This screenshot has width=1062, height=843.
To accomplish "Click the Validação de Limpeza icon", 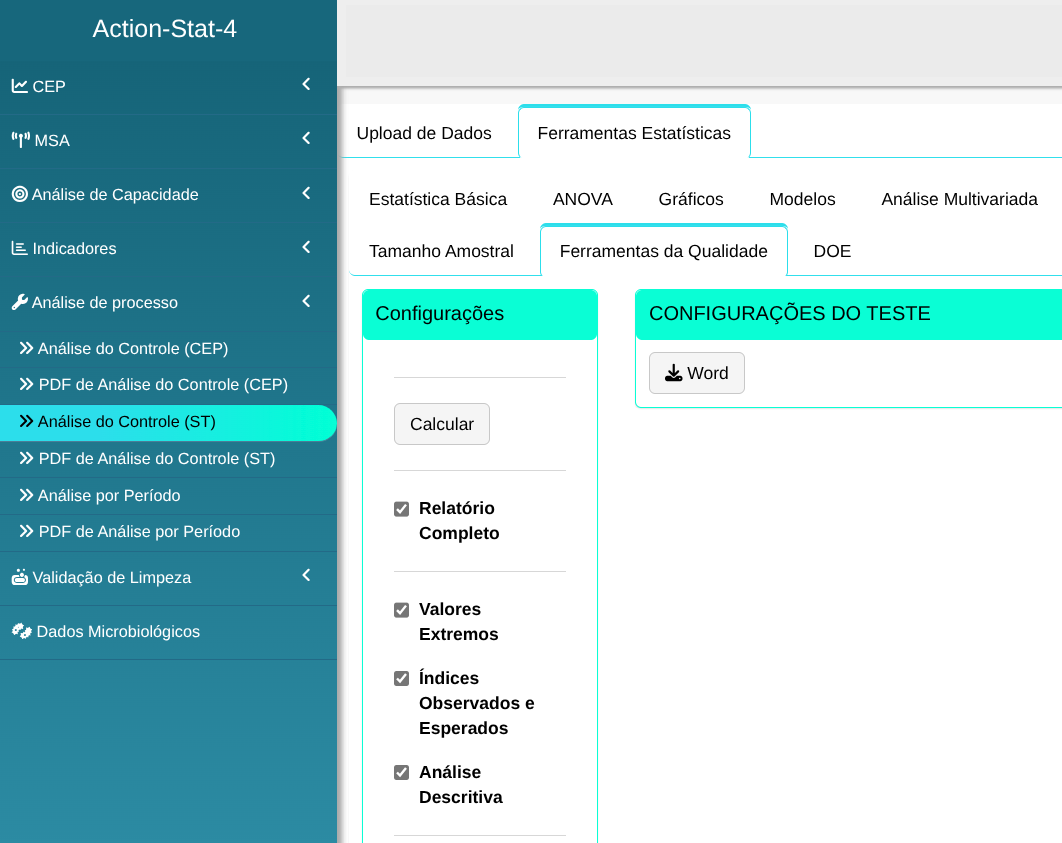I will pos(19,577).
